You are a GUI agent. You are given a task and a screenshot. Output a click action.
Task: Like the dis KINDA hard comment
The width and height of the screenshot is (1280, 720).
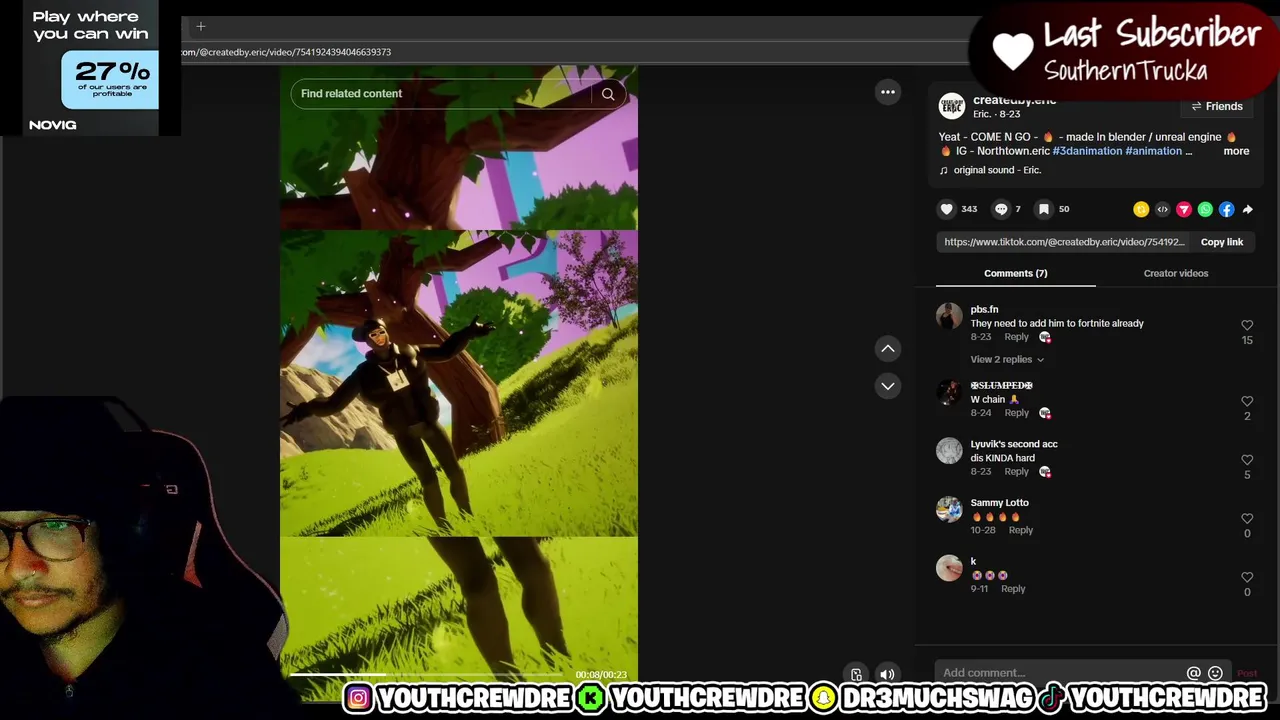click(1247, 460)
